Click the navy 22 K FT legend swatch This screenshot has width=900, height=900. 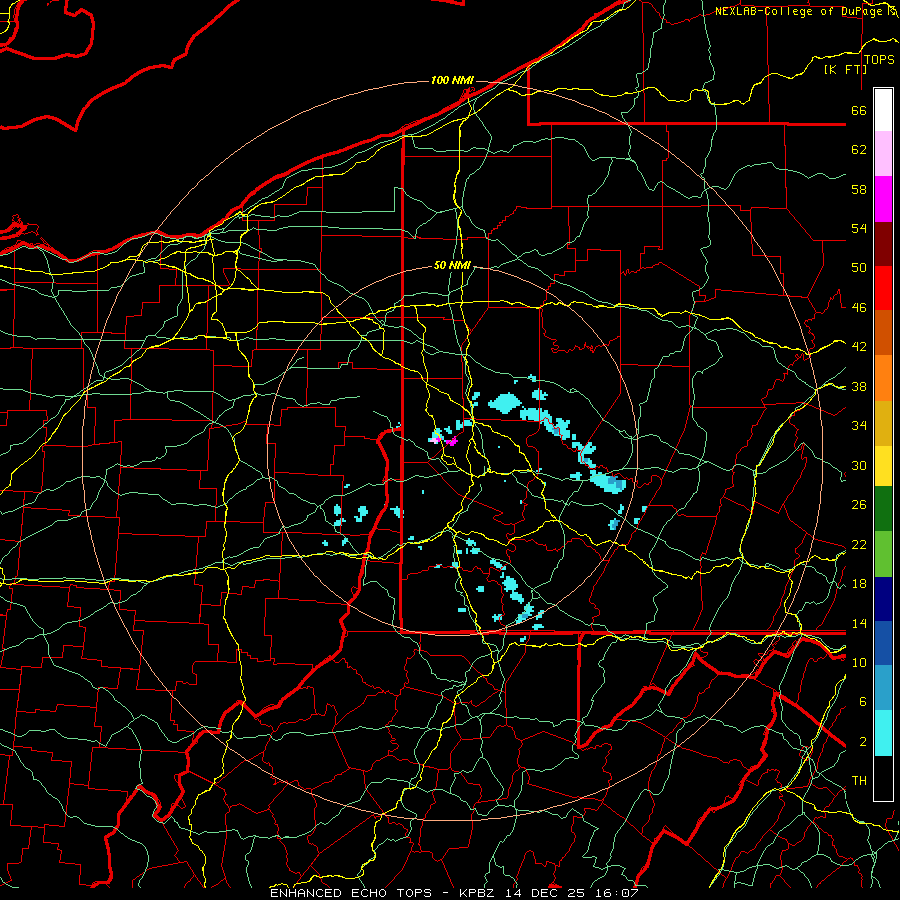883,599
